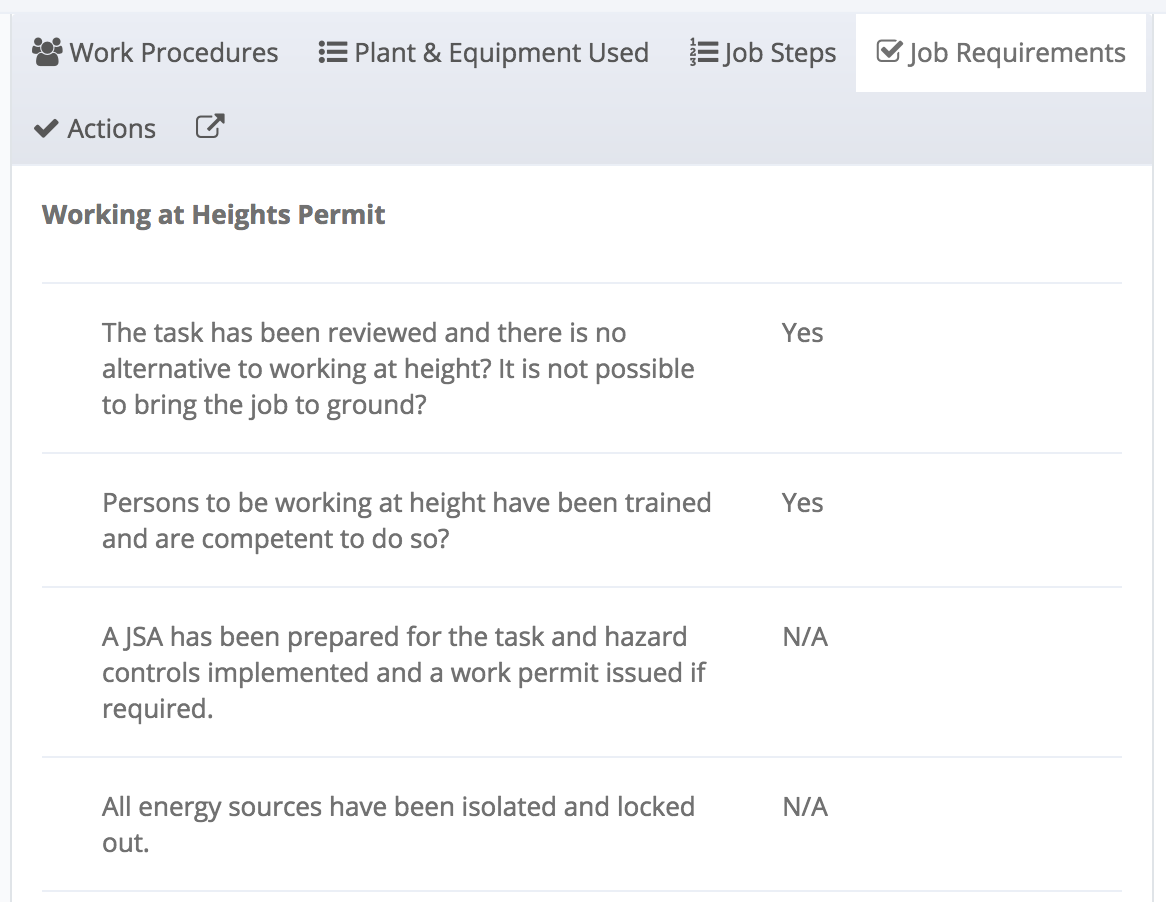Click Yes answer for task reviewed question

click(x=802, y=333)
